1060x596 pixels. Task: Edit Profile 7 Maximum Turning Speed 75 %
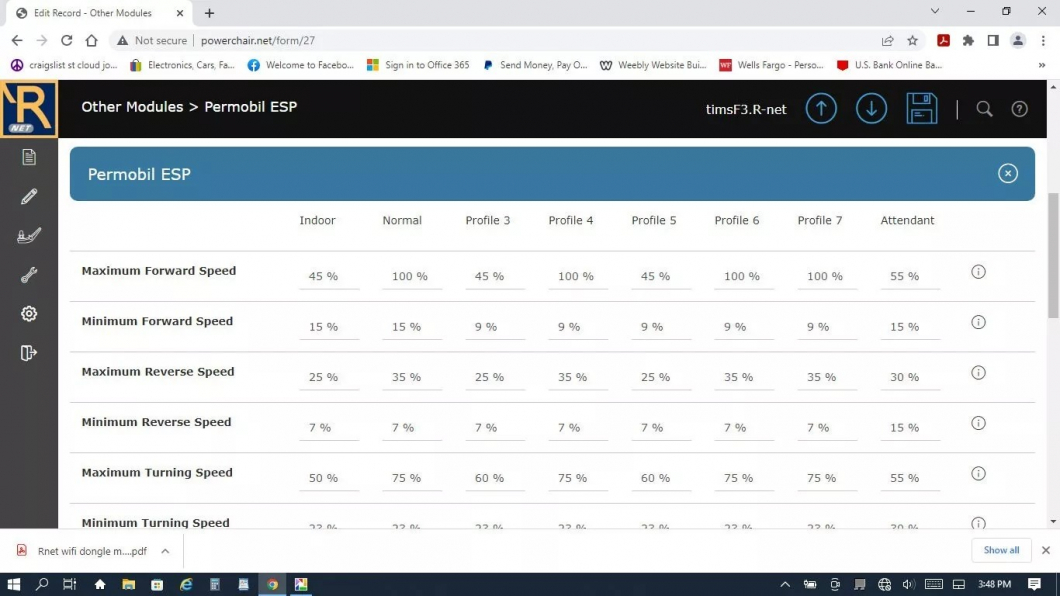(x=827, y=478)
